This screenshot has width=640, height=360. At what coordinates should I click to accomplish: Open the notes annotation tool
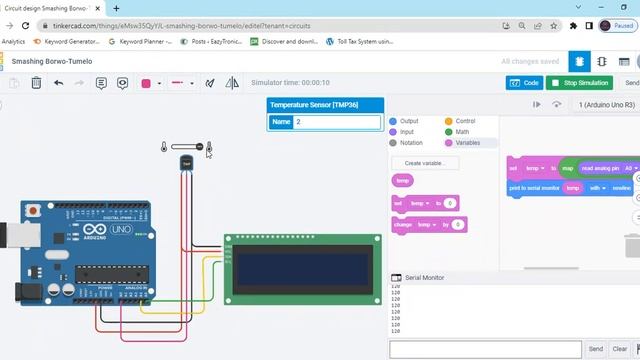click(x=101, y=83)
